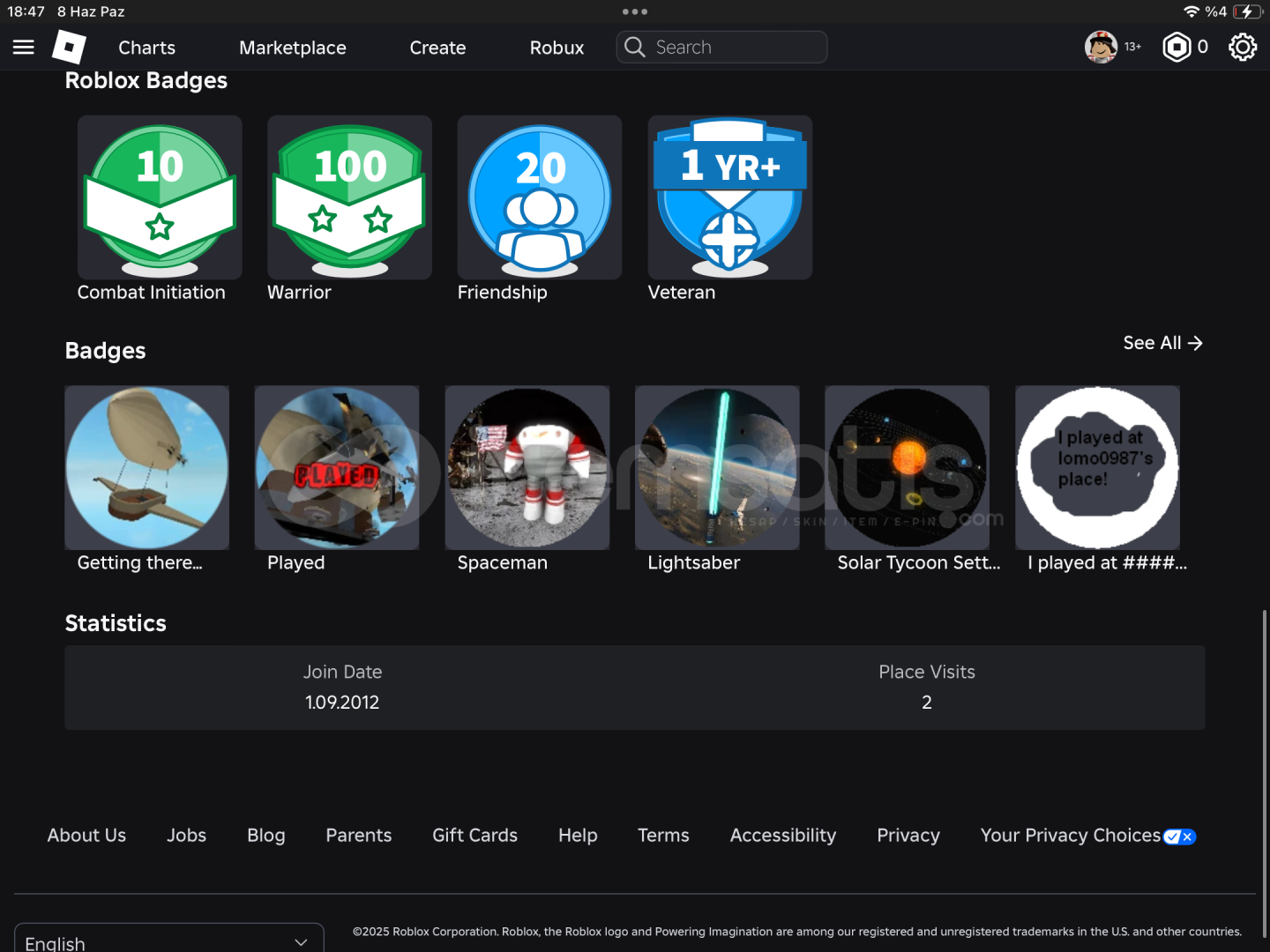Click the Lightsaber badge title
The height and width of the screenshot is (952, 1270).
(693, 562)
